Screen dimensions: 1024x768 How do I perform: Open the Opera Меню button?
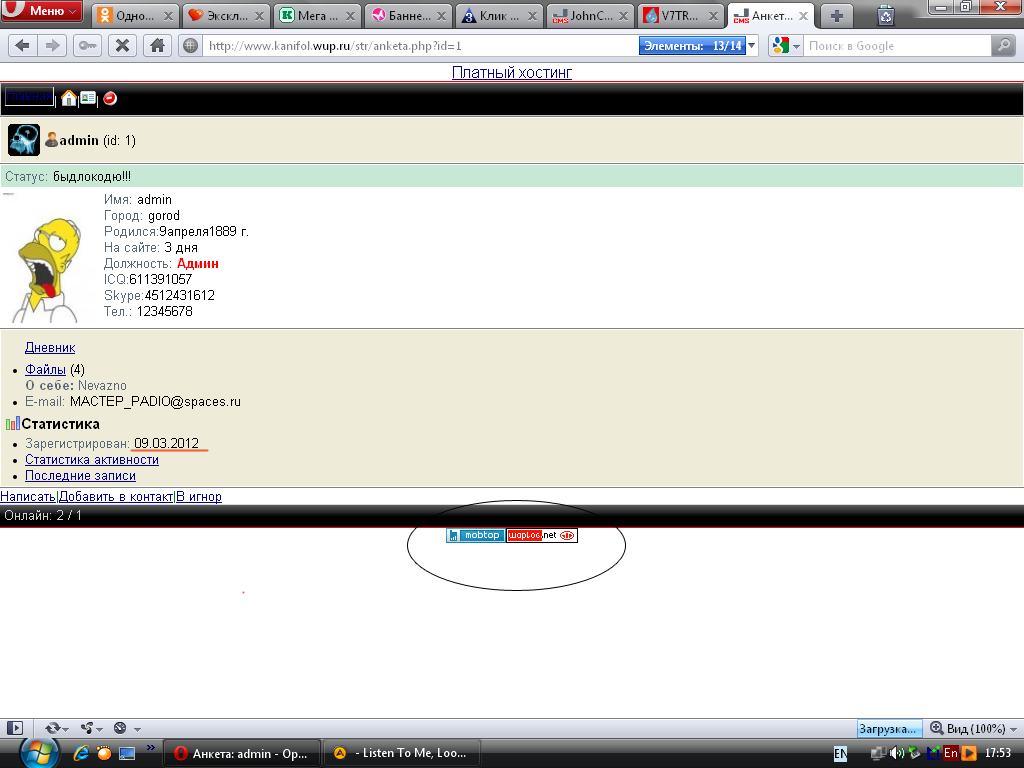pos(42,12)
